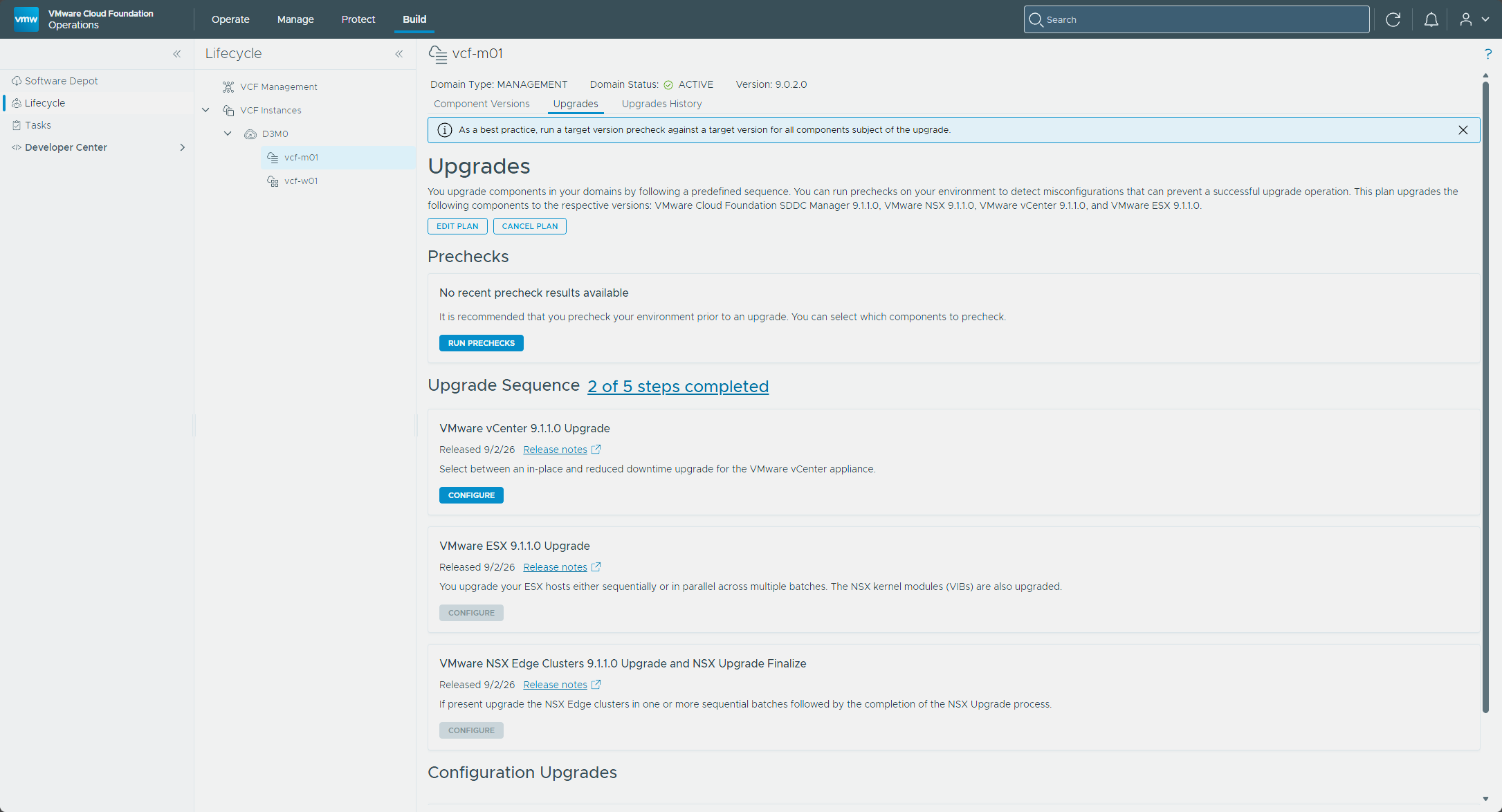
Task: Switch to the Component Versions tab
Action: (x=482, y=104)
